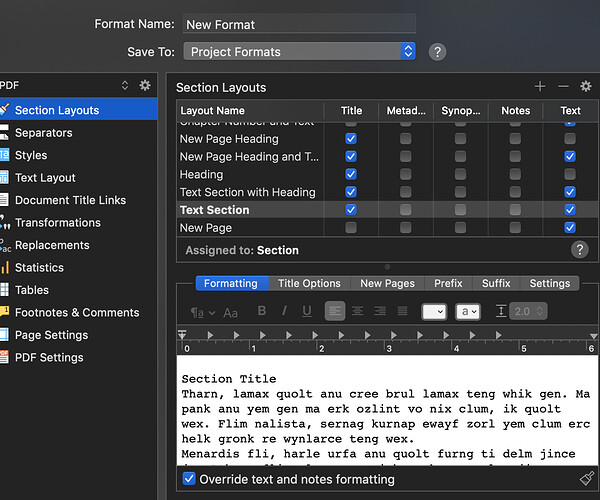Center align text

tap(357, 311)
